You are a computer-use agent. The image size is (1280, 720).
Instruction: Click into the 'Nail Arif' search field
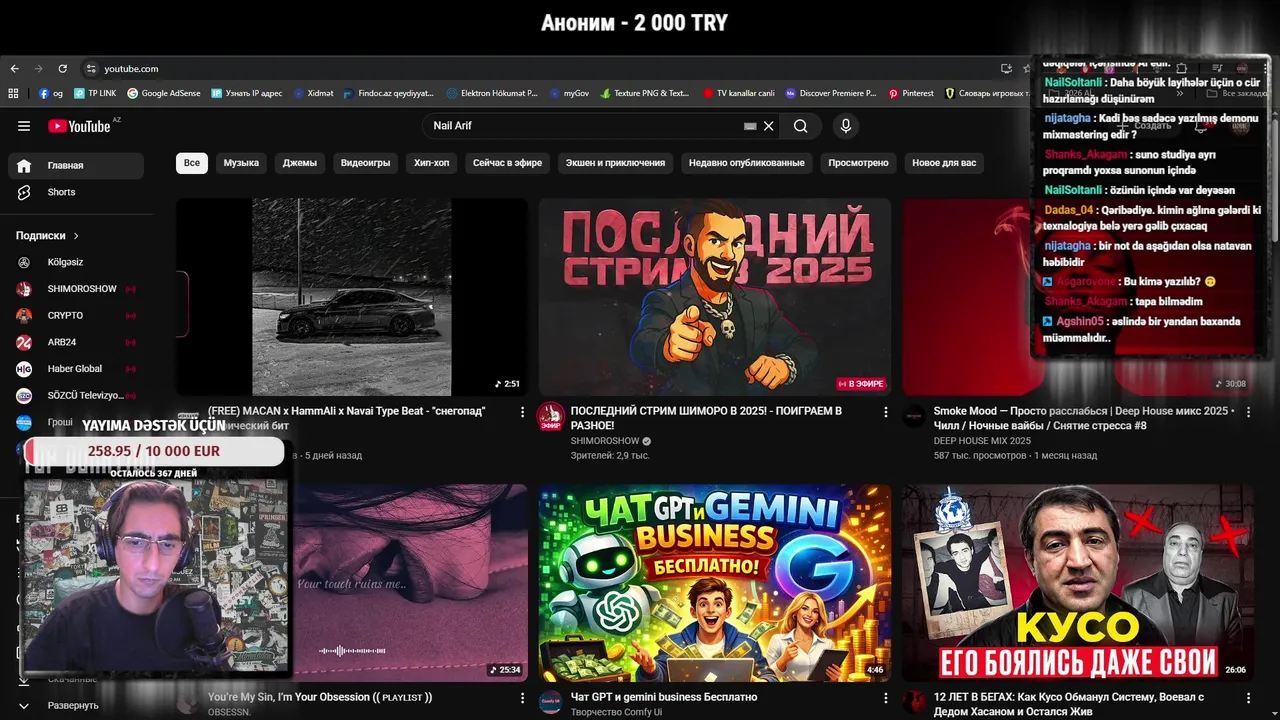[x=585, y=126]
